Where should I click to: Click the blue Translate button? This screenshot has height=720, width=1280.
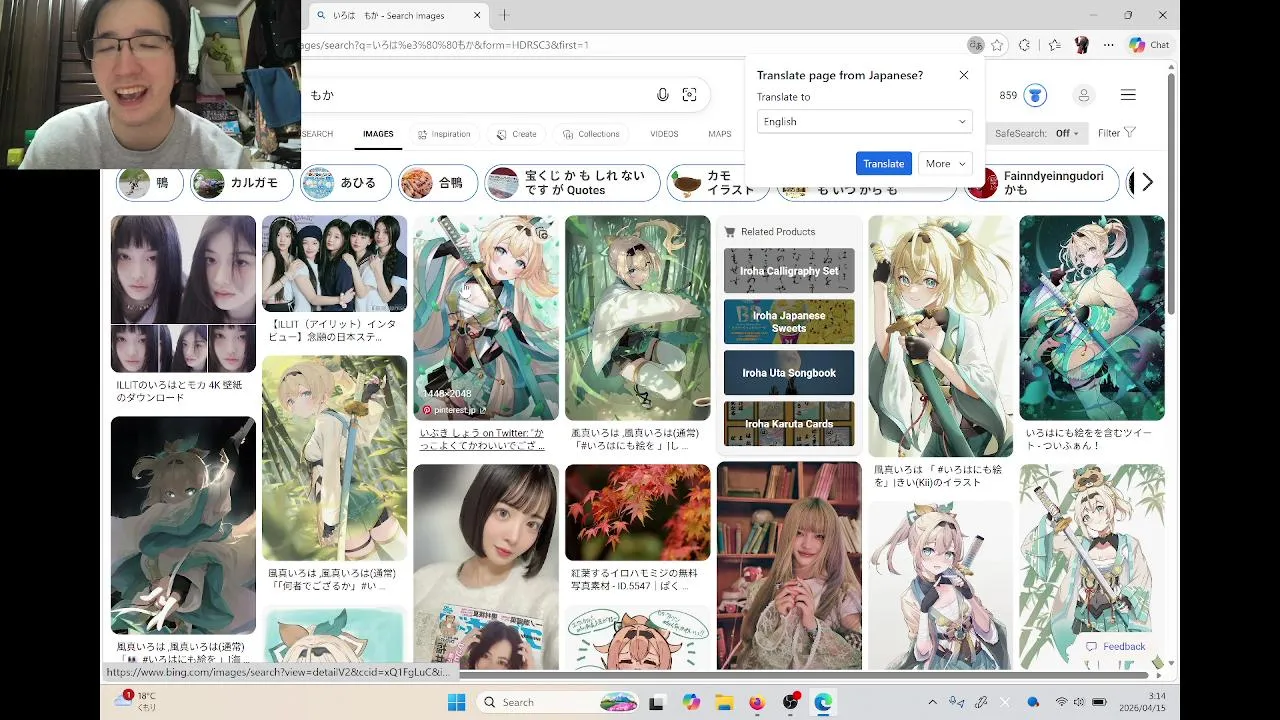pos(883,164)
